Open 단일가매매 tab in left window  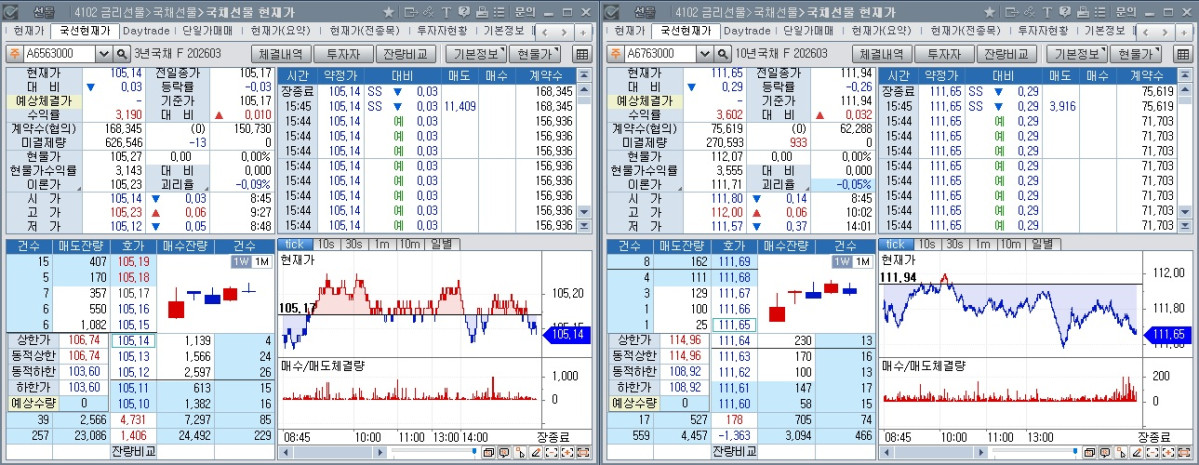pos(209,31)
